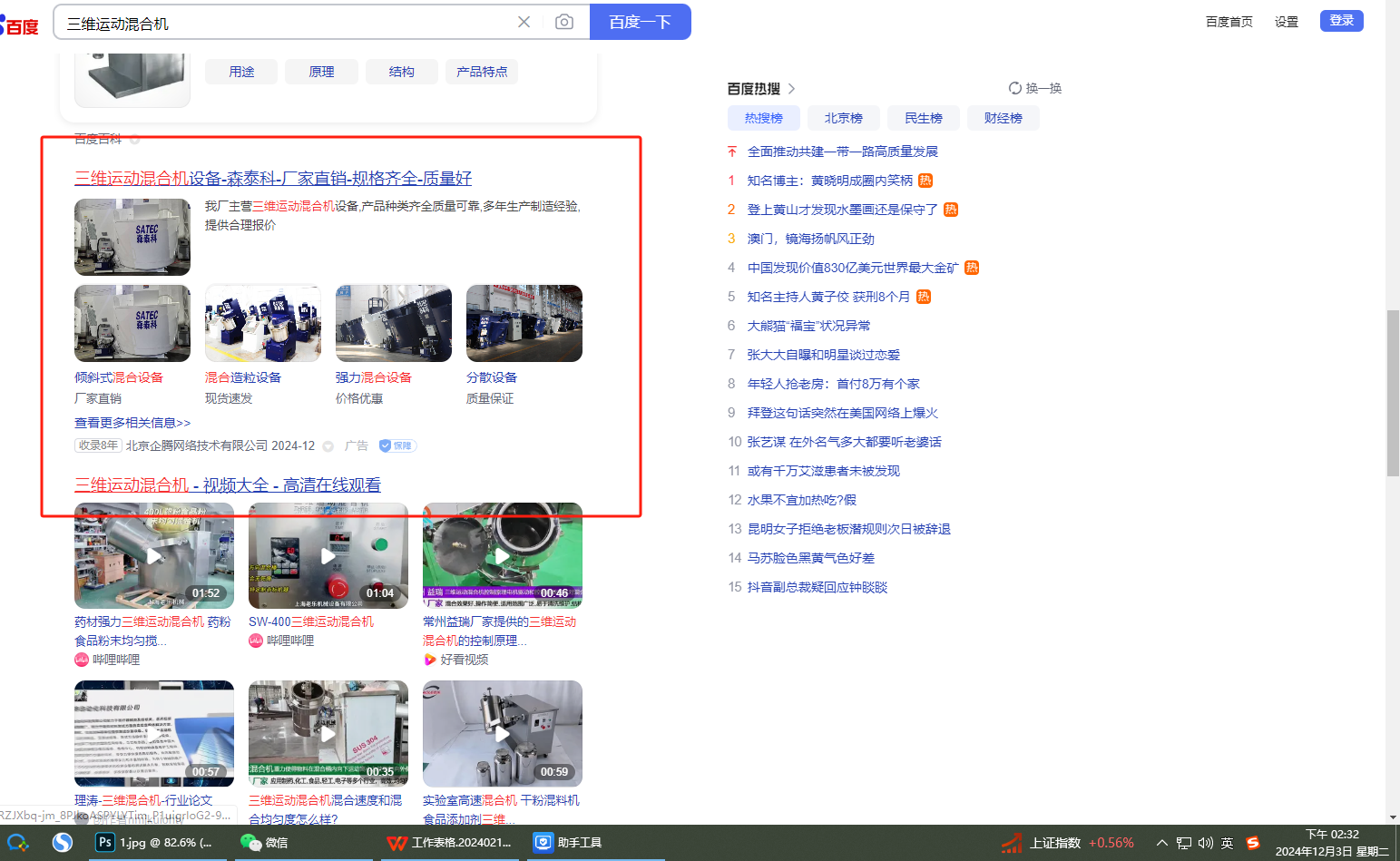Viewport: 1400px width, 861px height.
Task: Open the 用途 section tag
Action: pos(241,72)
